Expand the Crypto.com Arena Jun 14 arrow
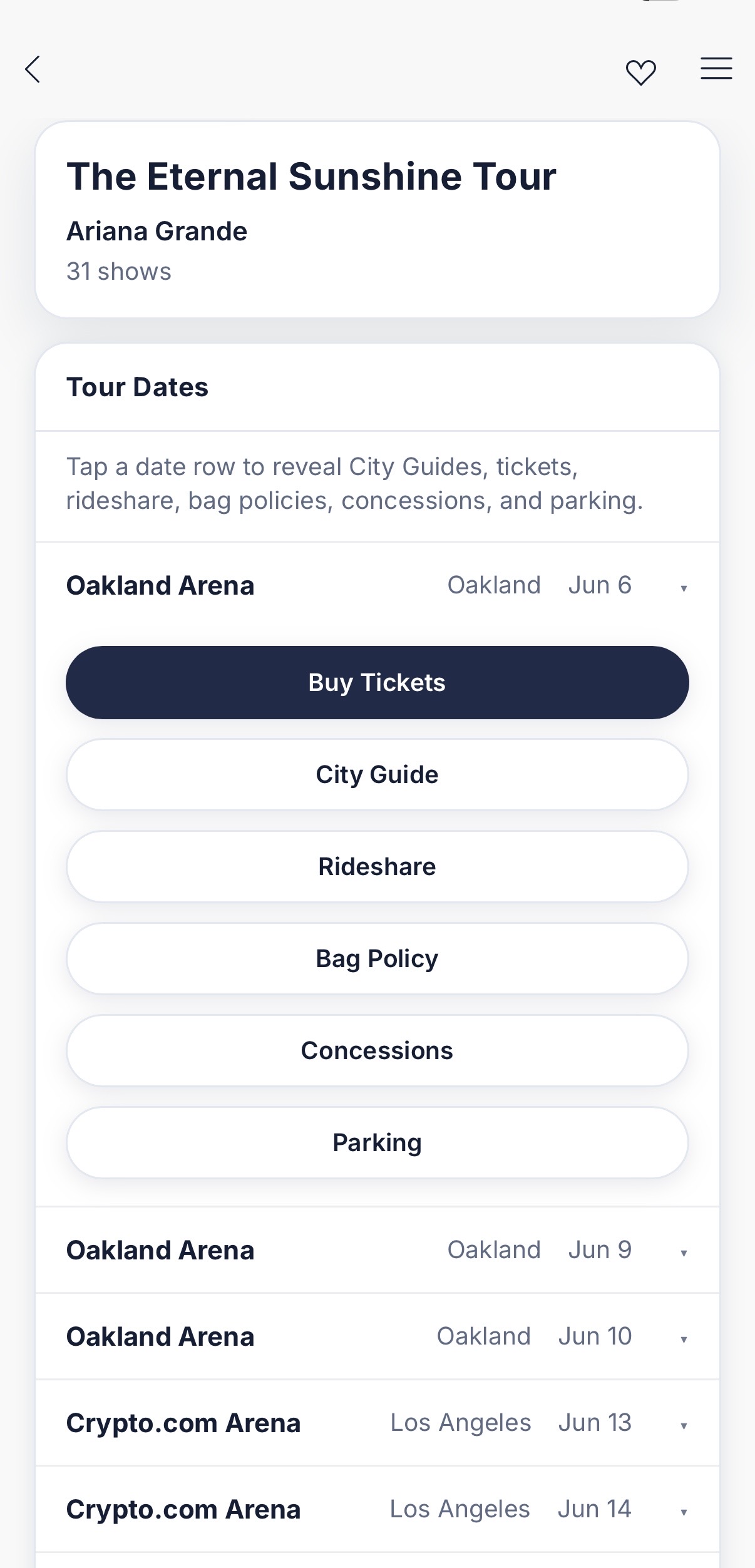 [684, 1512]
